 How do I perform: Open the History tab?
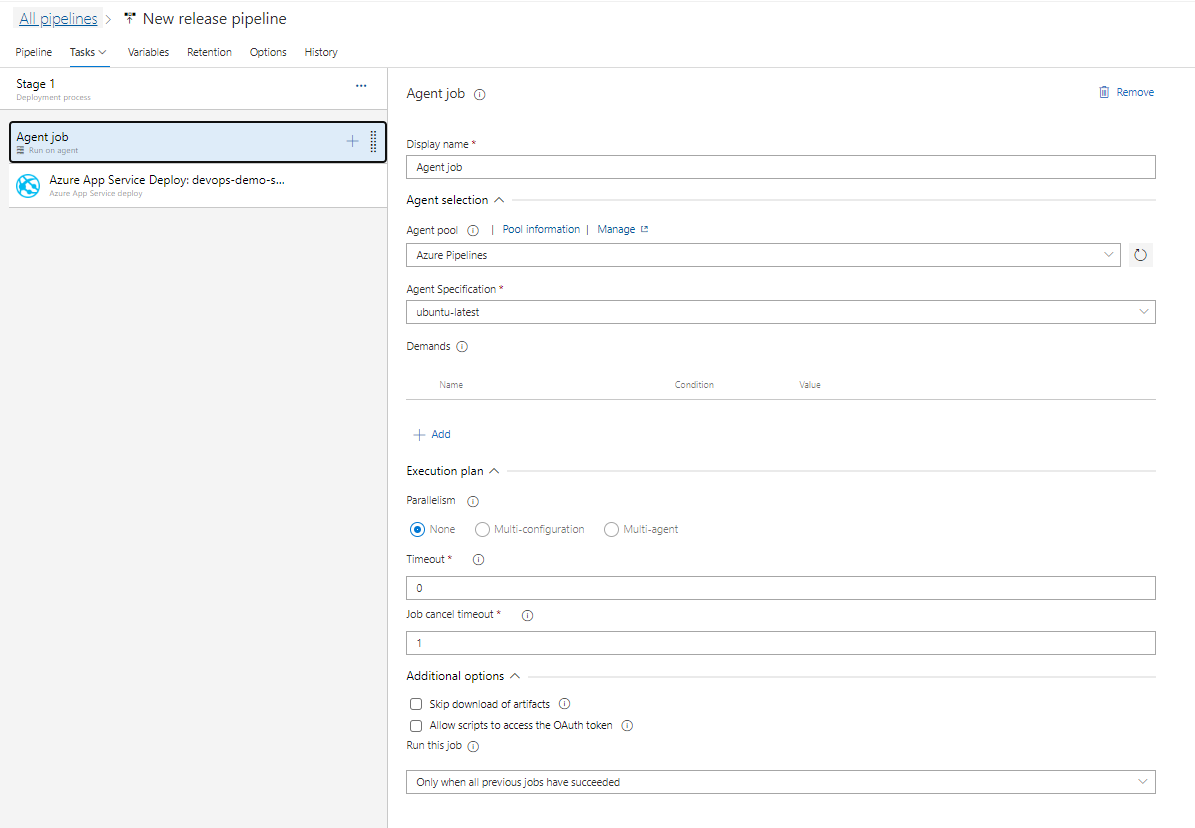pyautogui.click(x=321, y=52)
